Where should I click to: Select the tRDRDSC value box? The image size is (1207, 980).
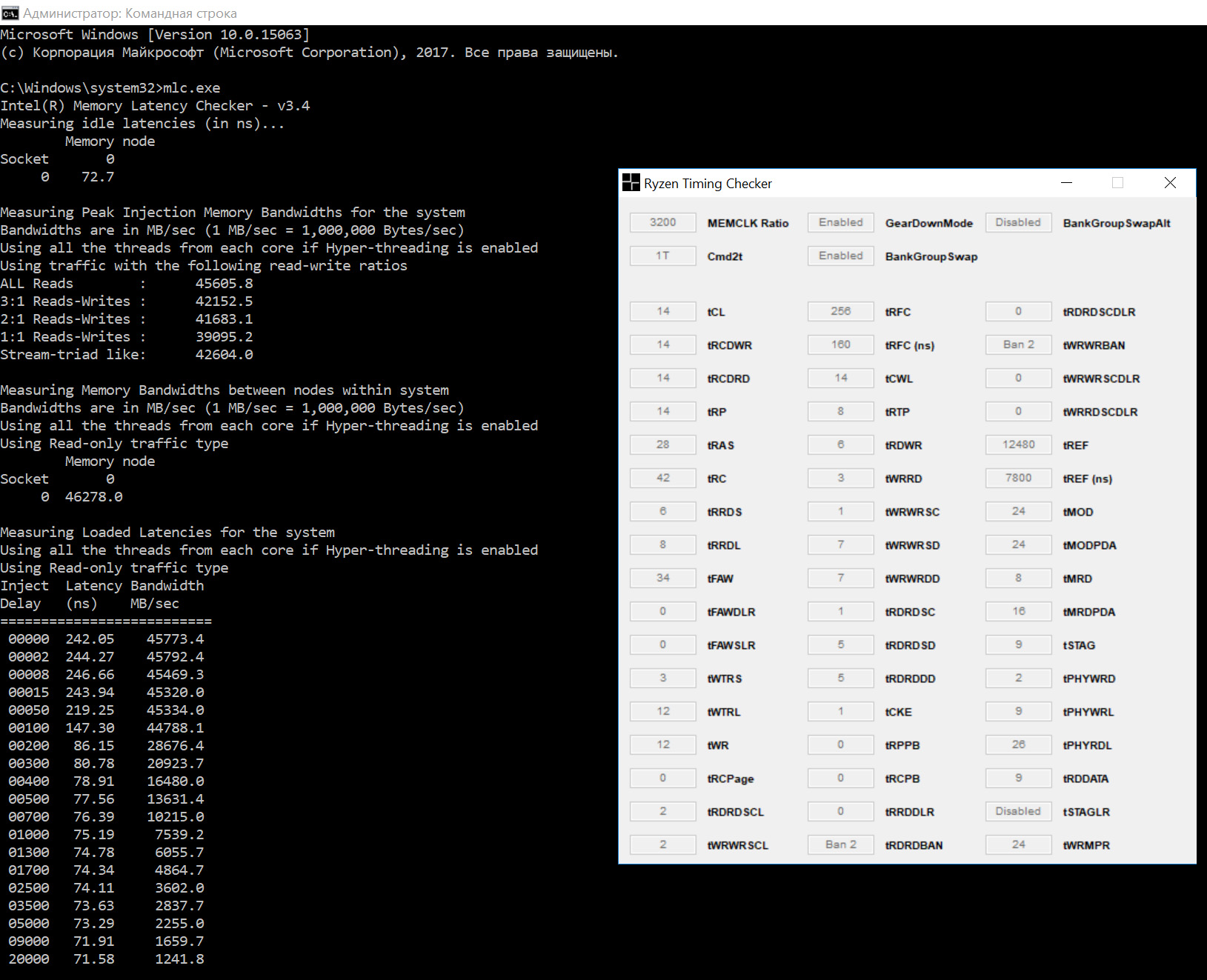[840, 611]
